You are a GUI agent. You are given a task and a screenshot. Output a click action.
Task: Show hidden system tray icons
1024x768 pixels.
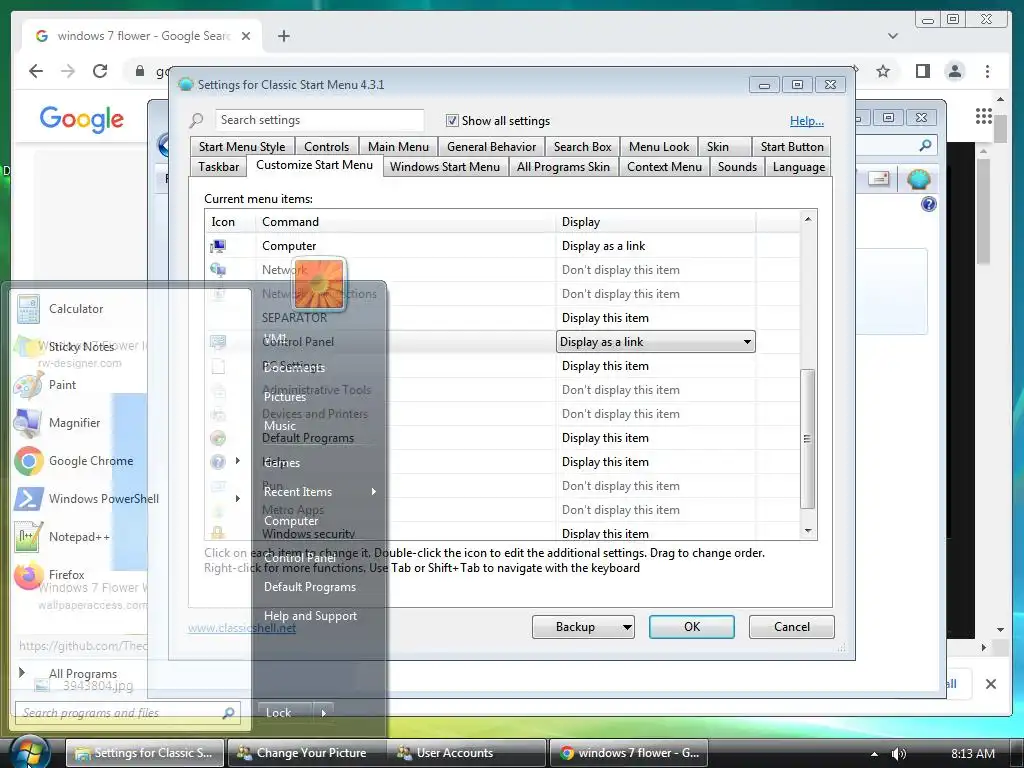click(874, 754)
